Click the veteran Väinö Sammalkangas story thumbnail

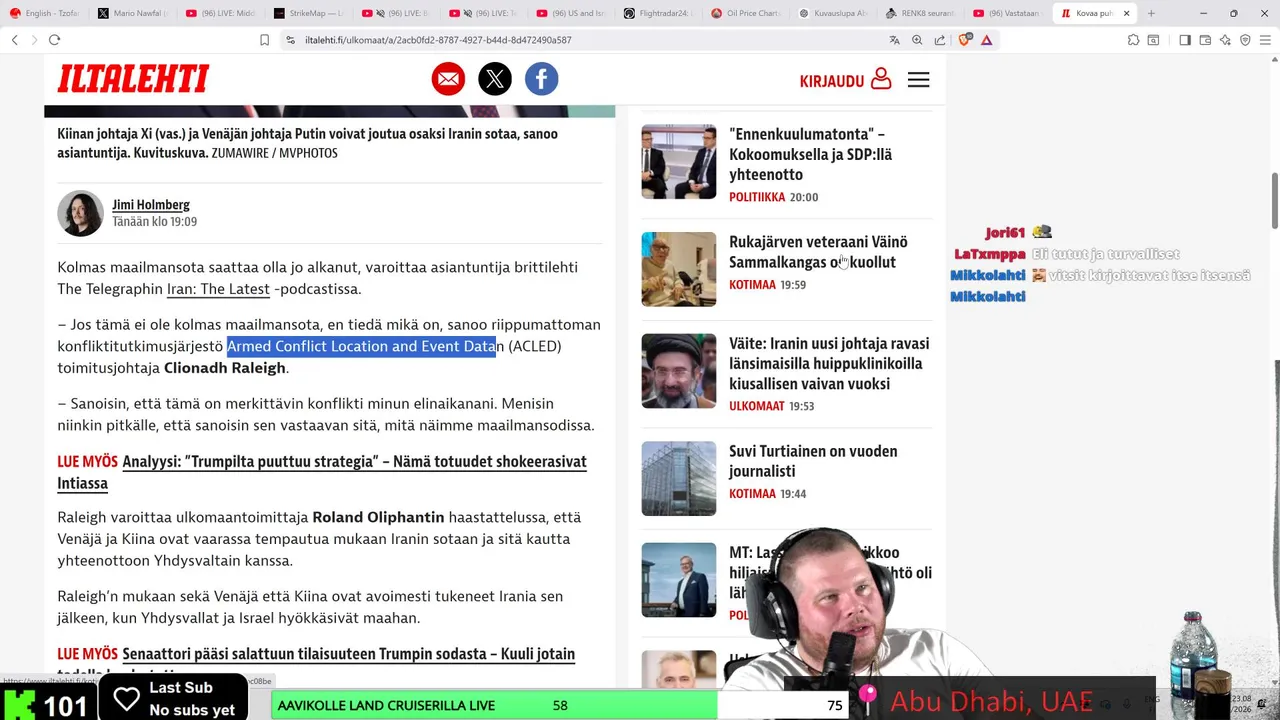(679, 269)
